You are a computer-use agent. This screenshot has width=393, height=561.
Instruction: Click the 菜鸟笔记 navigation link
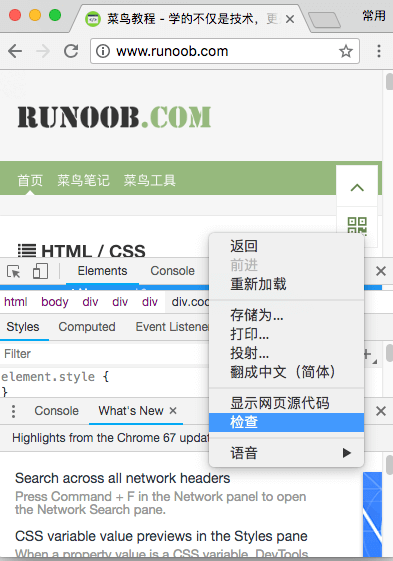[83, 180]
